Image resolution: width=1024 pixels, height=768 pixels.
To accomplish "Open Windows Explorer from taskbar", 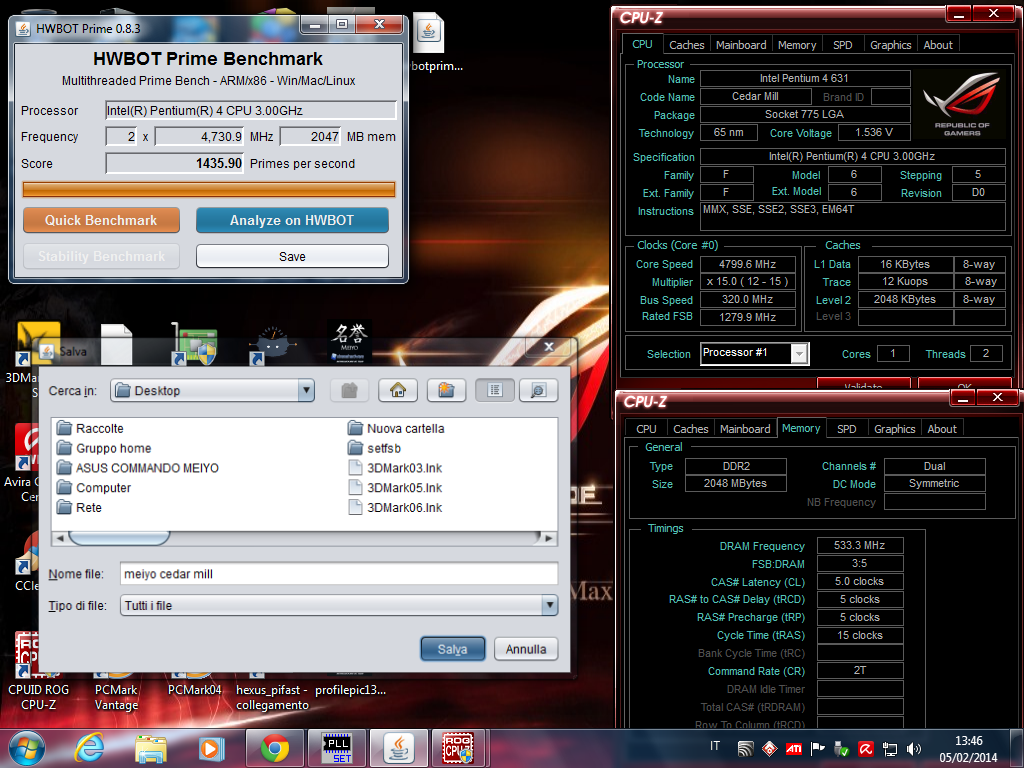I will click(x=151, y=748).
